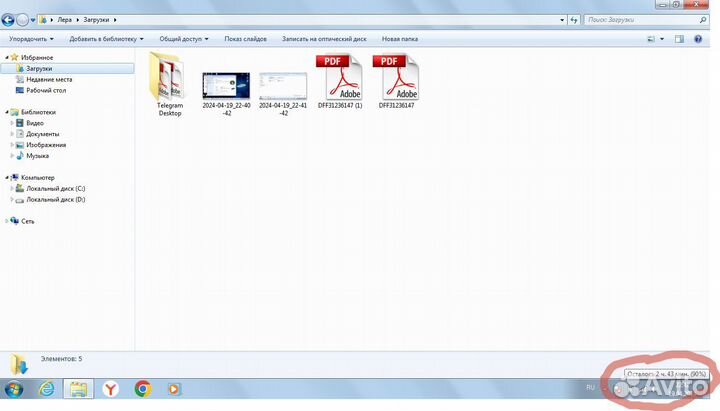Launch Yandex Browser from taskbar
The height and width of the screenshot is (411, 720).
pyautogui.click(x=110, y=389)
